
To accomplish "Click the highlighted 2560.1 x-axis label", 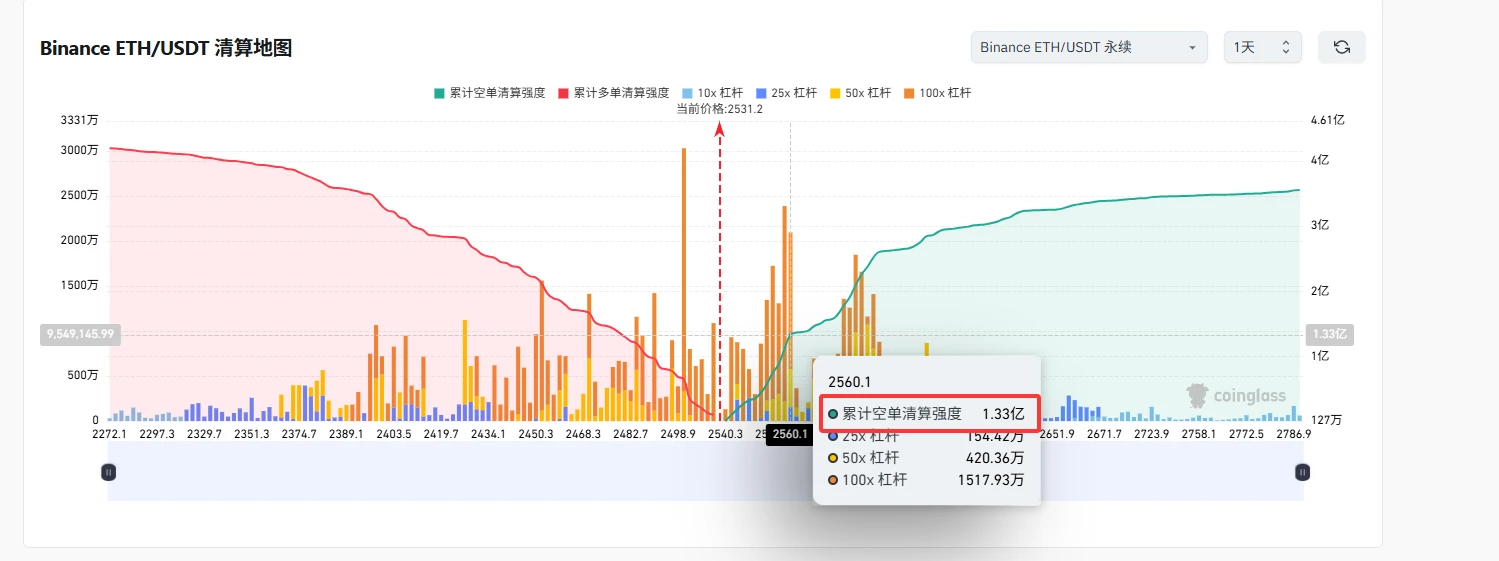I will click(x=790, y=434).
